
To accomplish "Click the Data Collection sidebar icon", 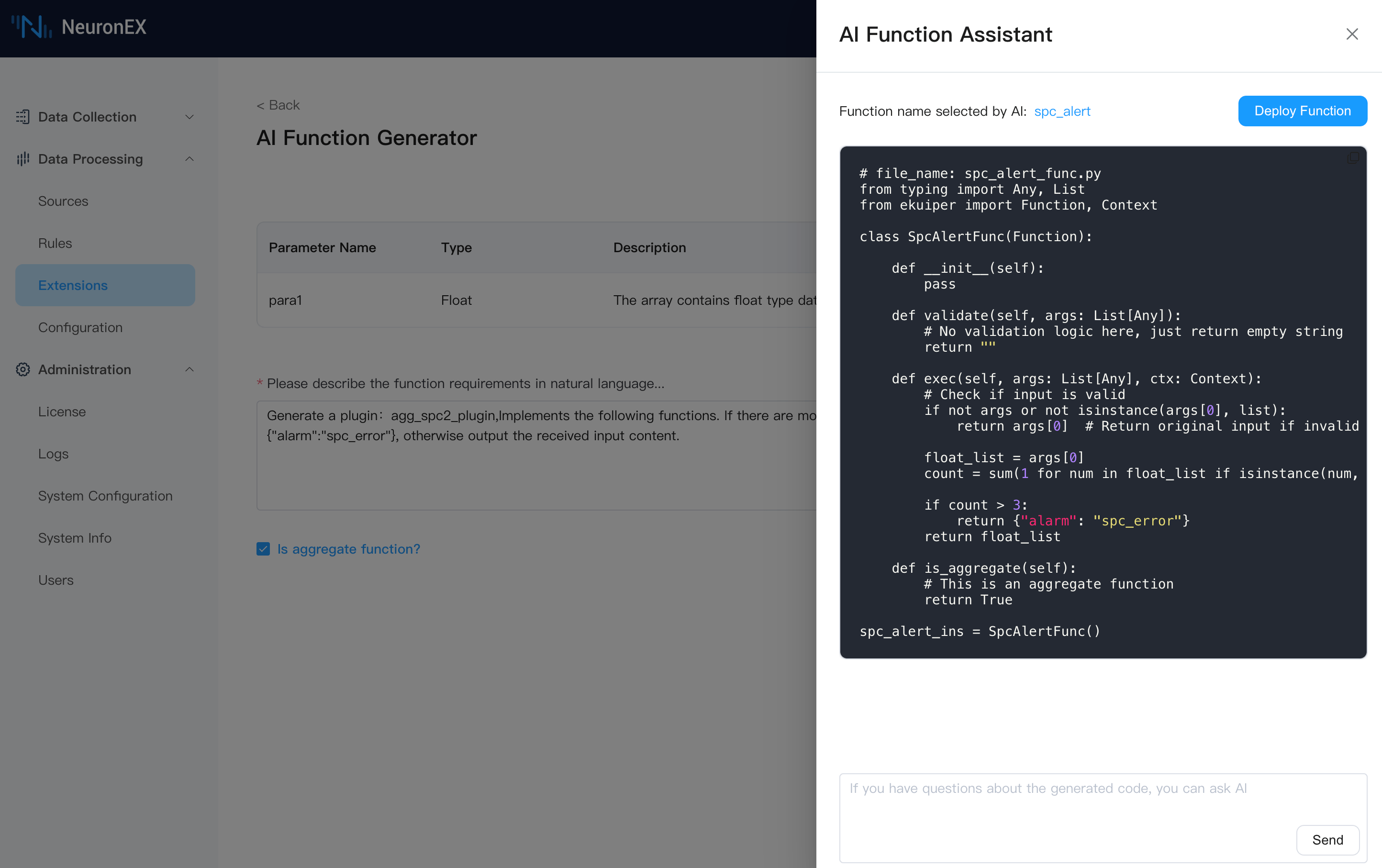I will pos(23,117).
